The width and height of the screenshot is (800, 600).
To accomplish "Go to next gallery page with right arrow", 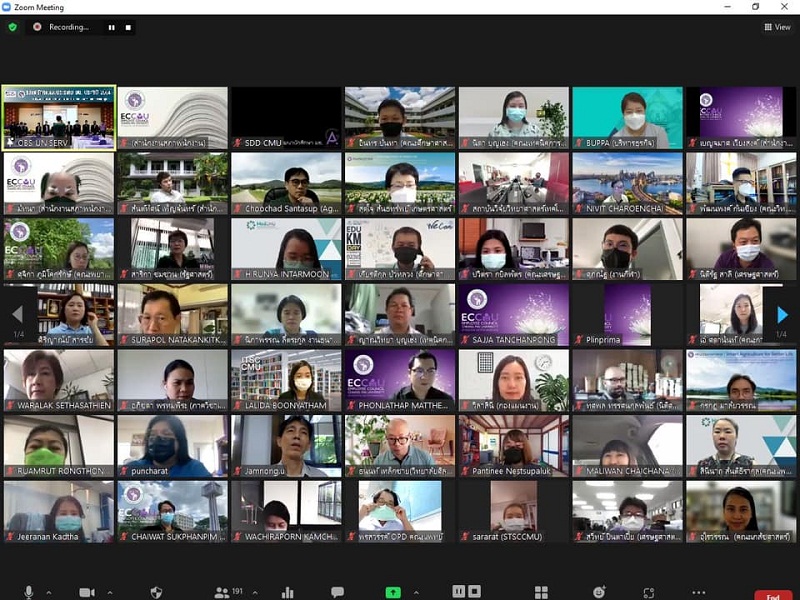I will (x=782, y=315).
